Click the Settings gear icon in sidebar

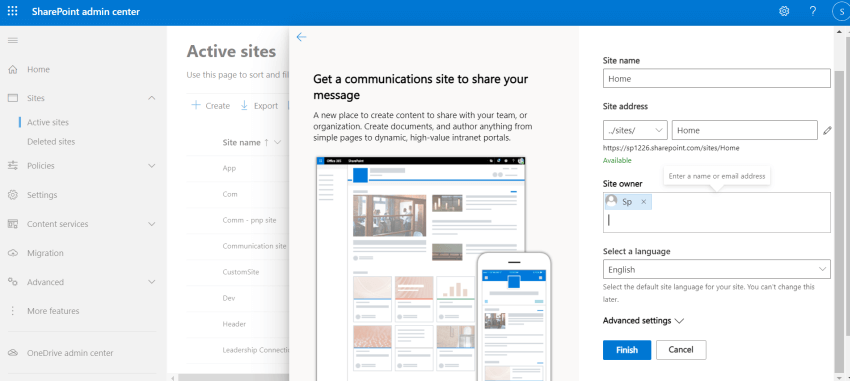(13, 195)
